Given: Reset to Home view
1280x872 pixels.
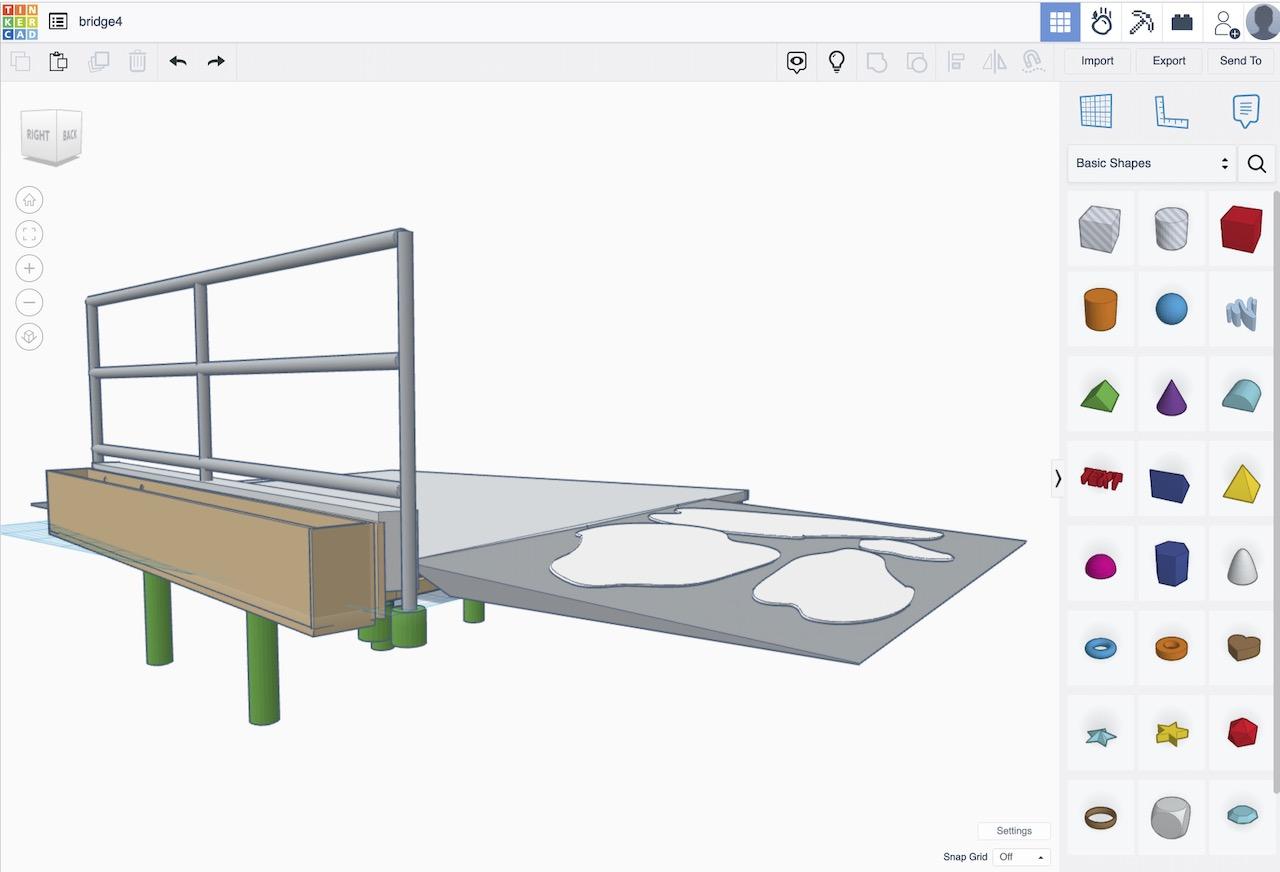Looking at the screenshot, I should pyautogui.click(x=29, y=200).
